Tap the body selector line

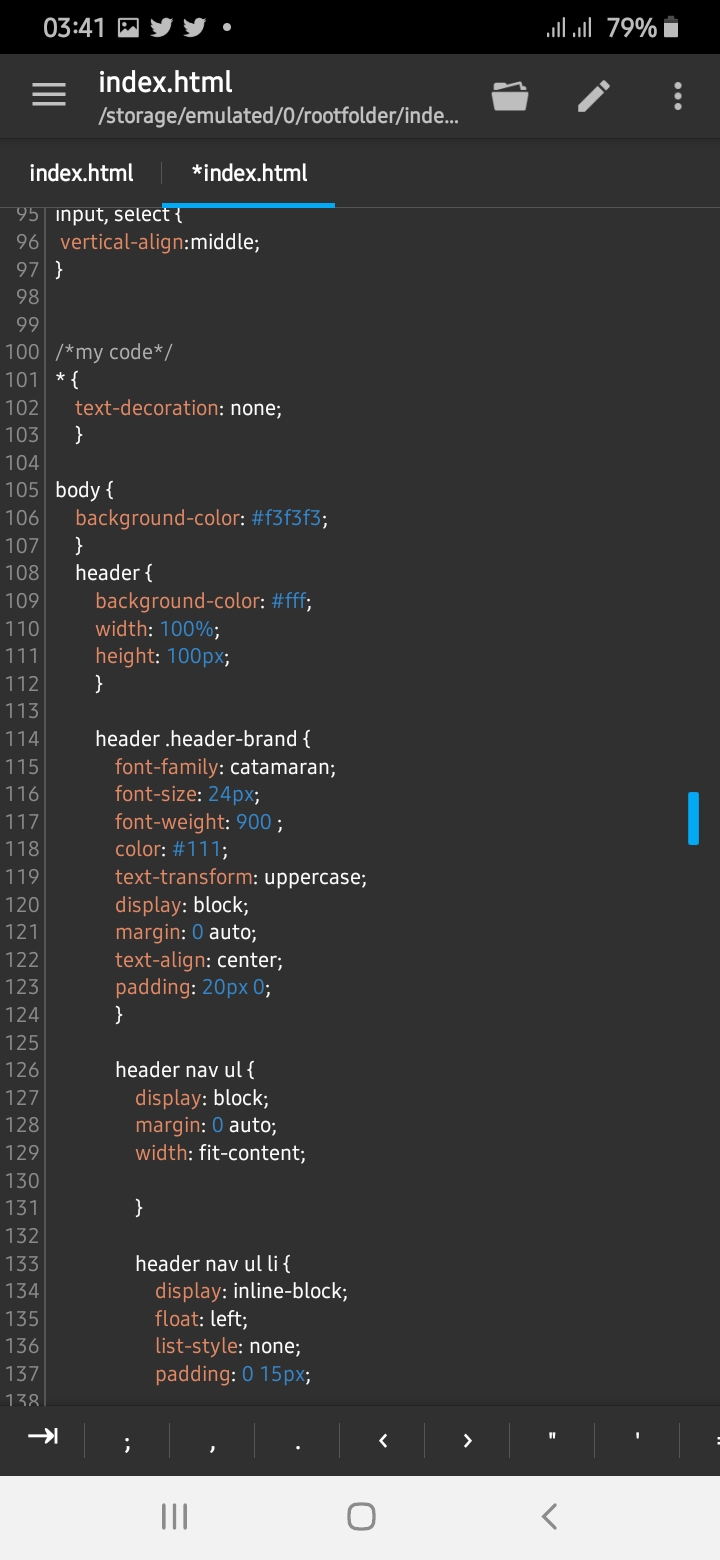tap(85, 490)
